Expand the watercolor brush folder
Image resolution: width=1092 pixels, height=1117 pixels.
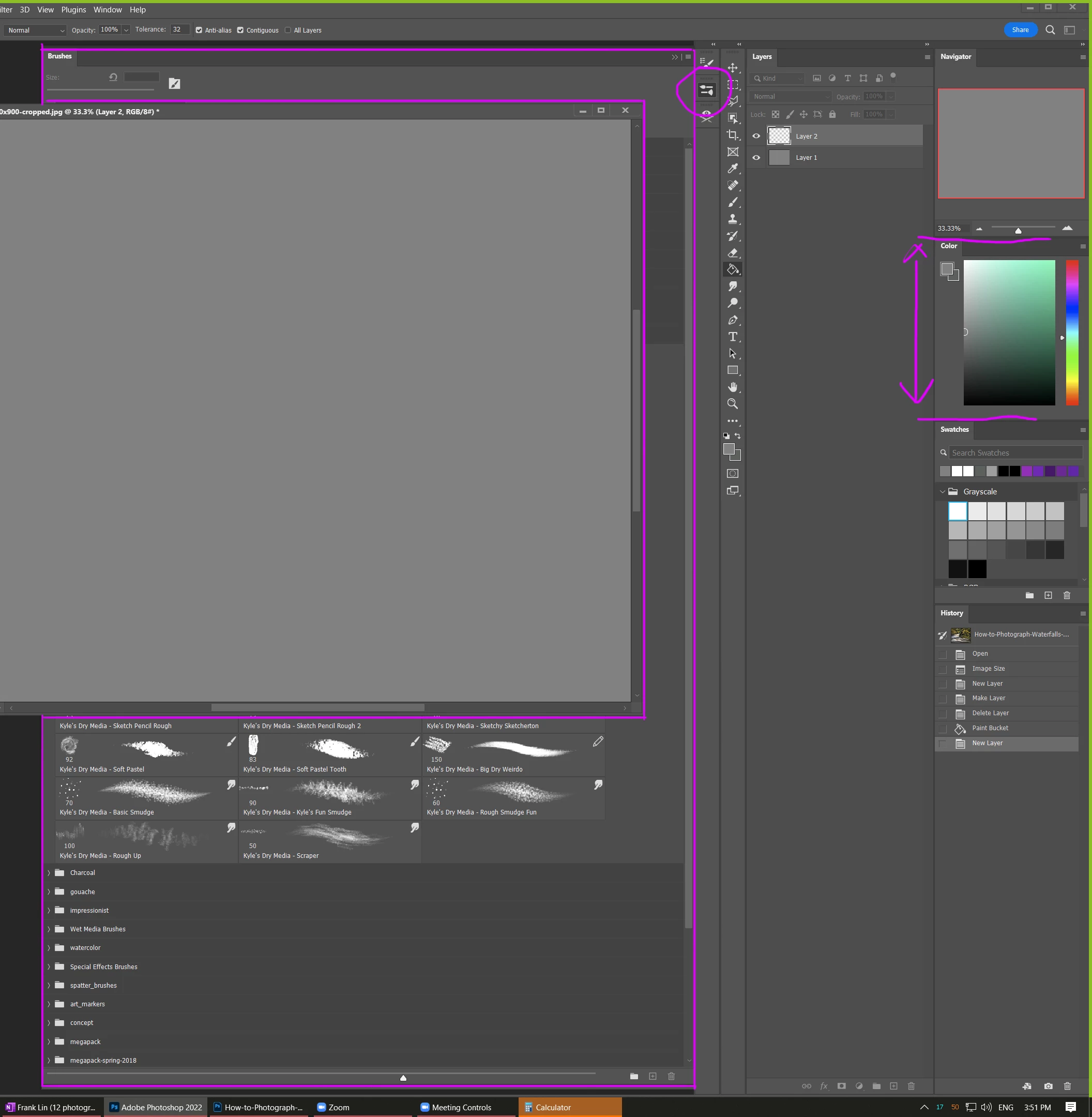coord(49,948)
